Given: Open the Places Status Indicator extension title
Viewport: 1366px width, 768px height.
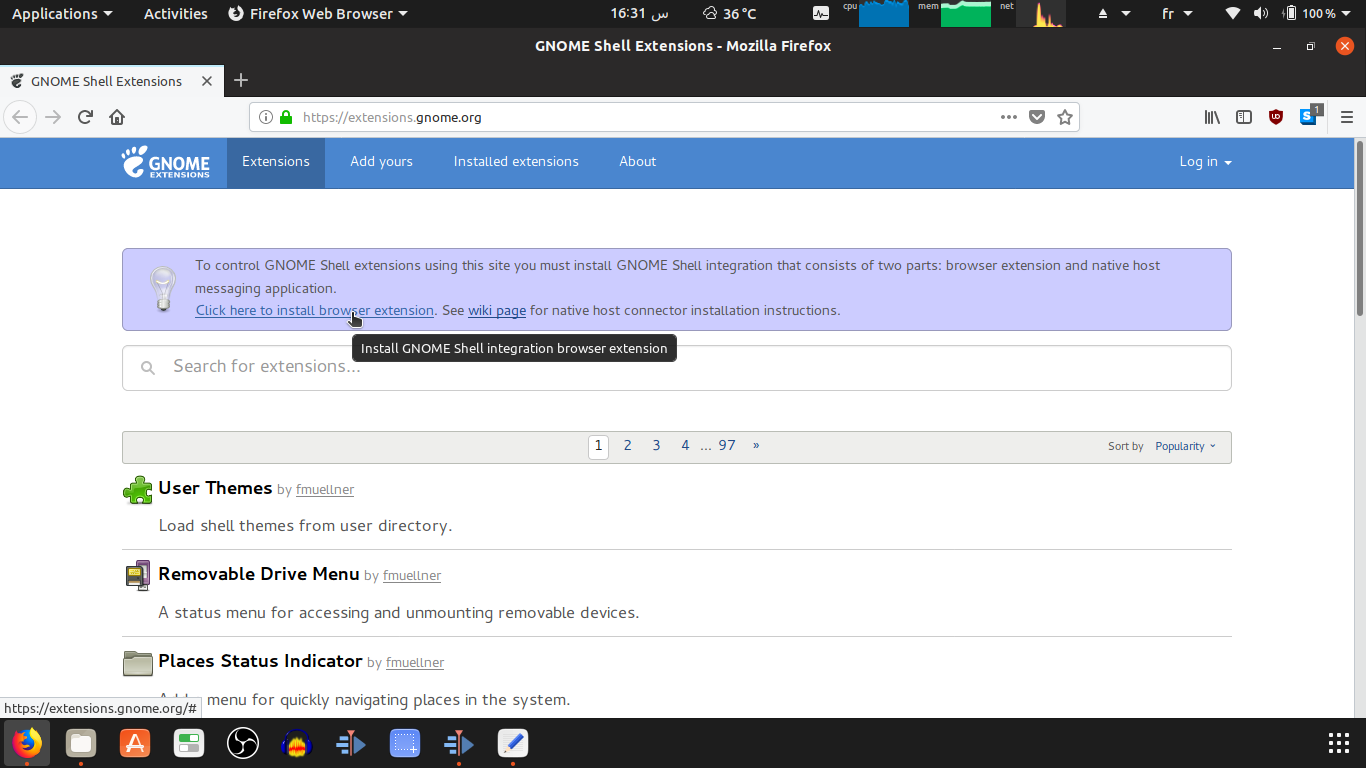Looking at the screenshot, I should click(x=260, y=661).
